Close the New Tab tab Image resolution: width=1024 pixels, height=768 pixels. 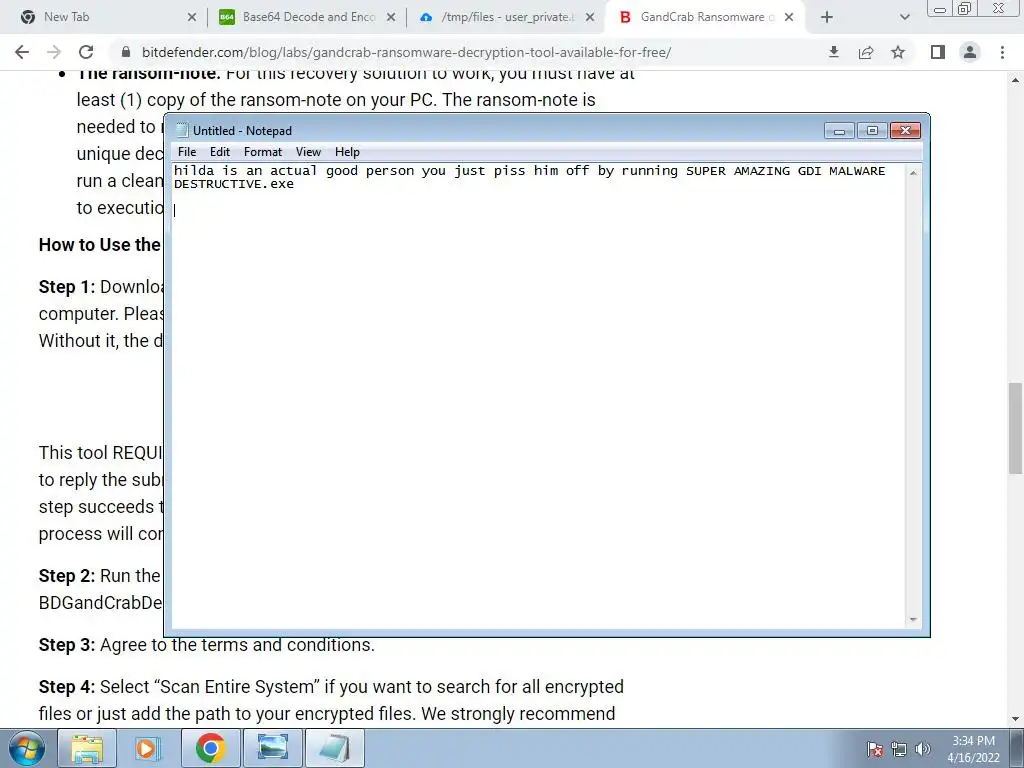[x=192, y=18]
